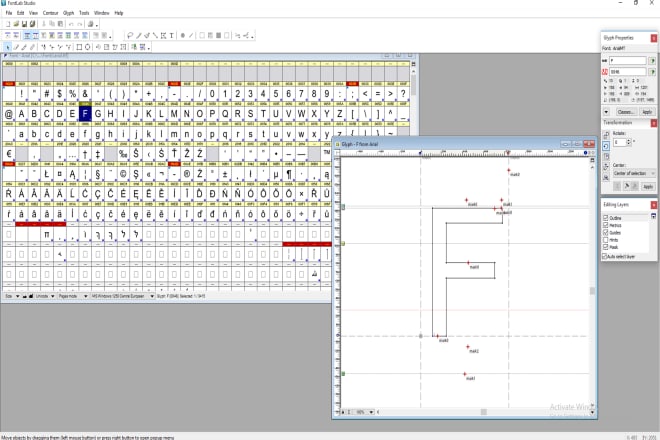The image size is (660, 440).
Task: Open the Glyph menu
Action: click(x=69, y=13)
